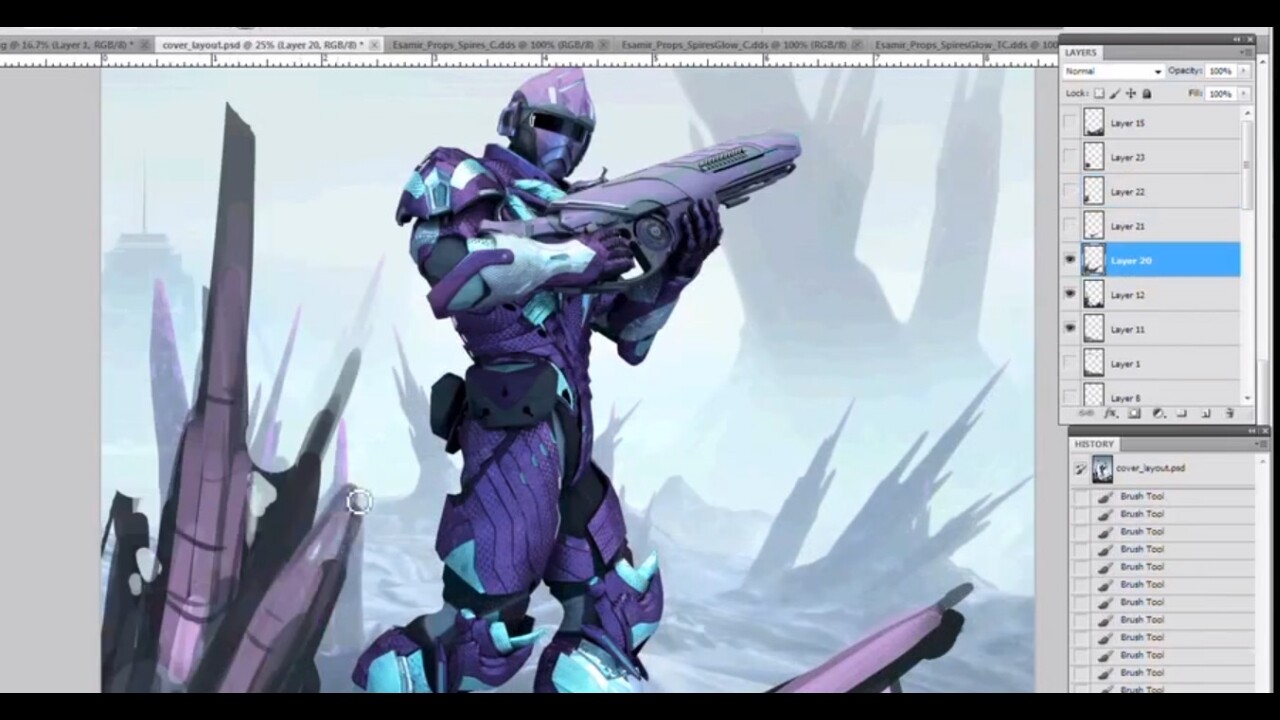1280x720 pixels.
Task: Open the Fill slider arrow
Action: coord(1244,94)
